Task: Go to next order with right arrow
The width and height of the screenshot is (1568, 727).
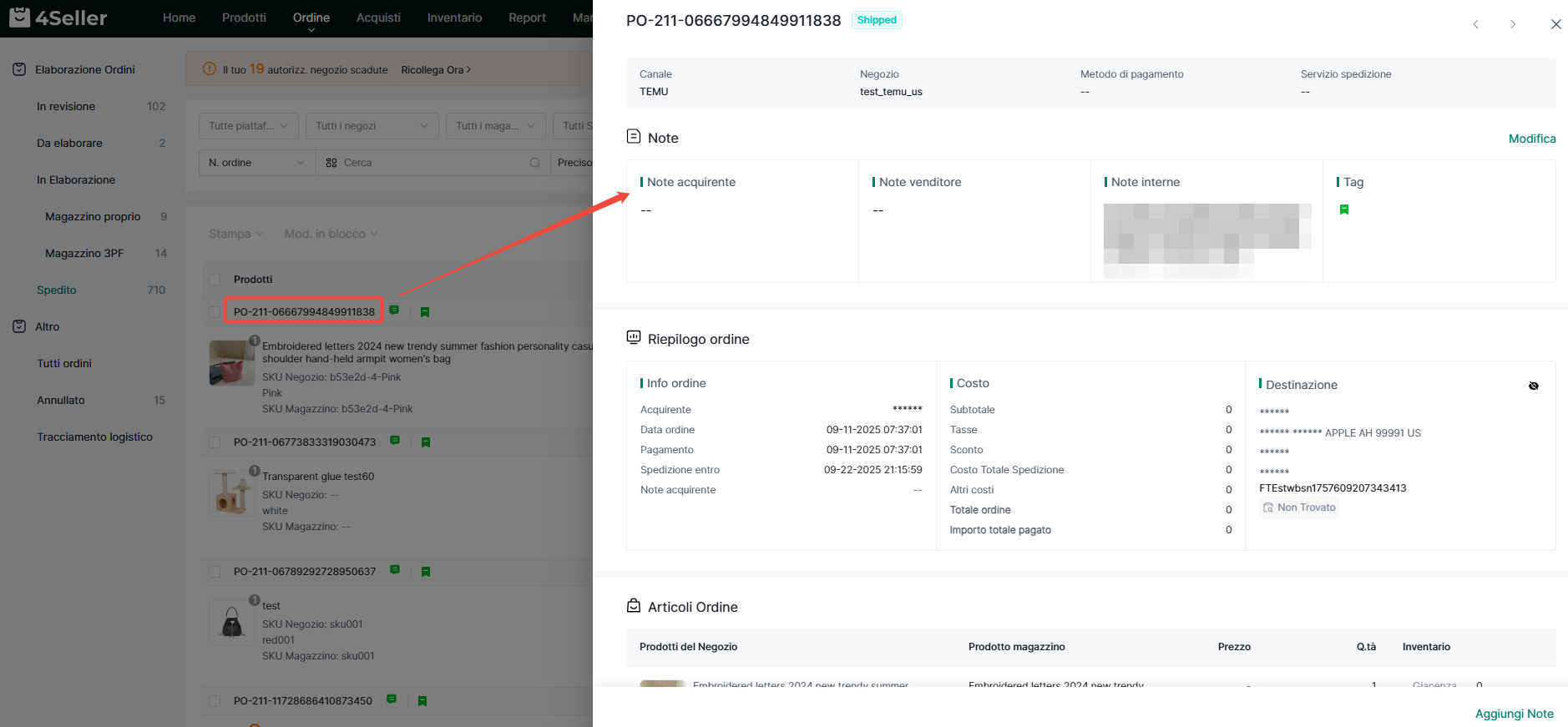Action: 1512,24
